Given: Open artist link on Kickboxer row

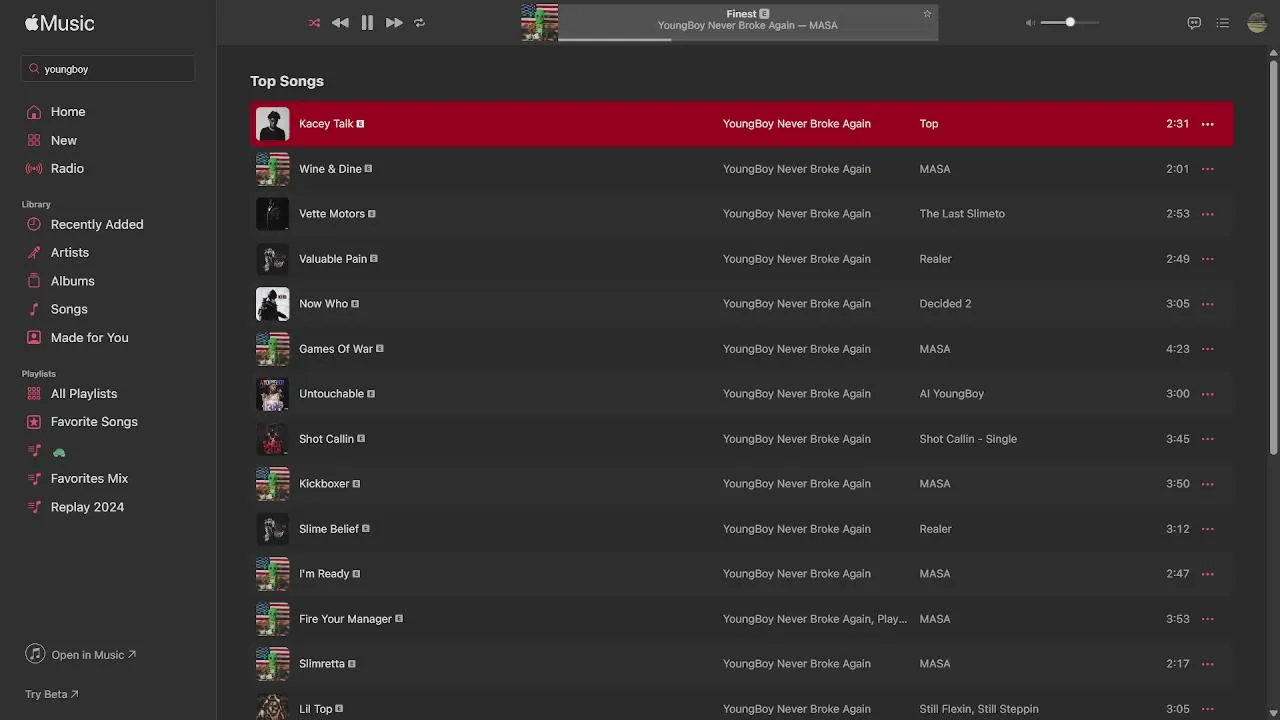Looking at the screenshot, I should click(x=797, y=484).
